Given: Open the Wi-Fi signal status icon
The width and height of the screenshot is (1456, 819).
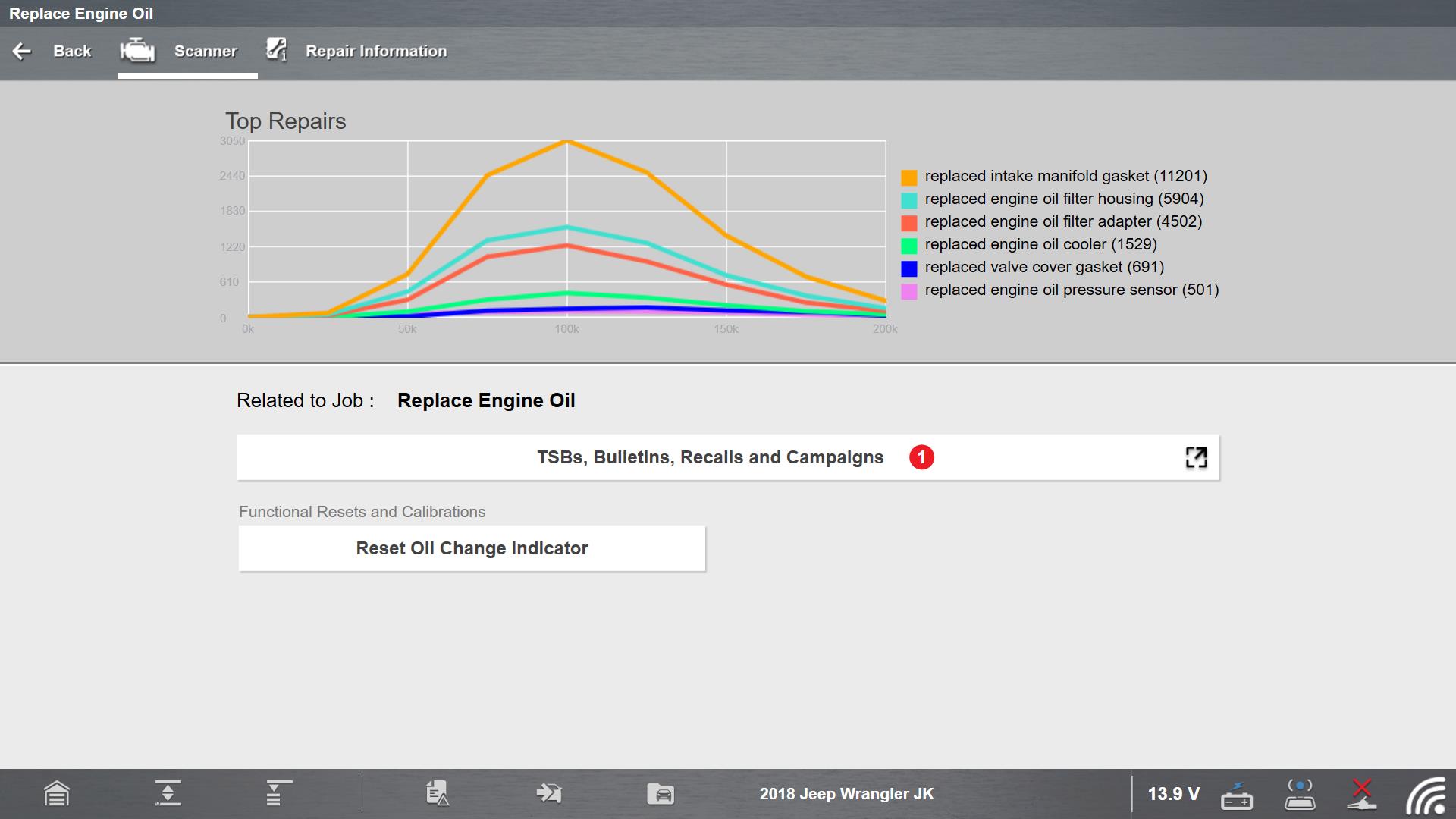Looking at the screenshot, I should [1425, 795].
